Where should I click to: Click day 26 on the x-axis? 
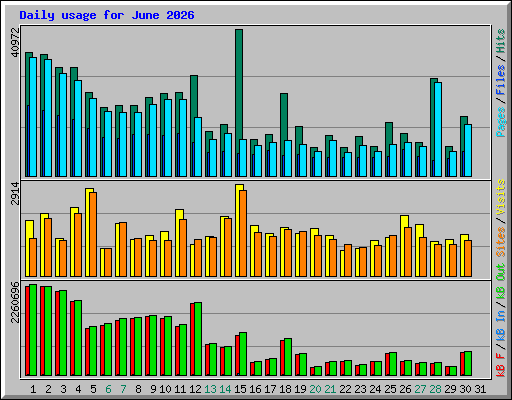point(405,389)
